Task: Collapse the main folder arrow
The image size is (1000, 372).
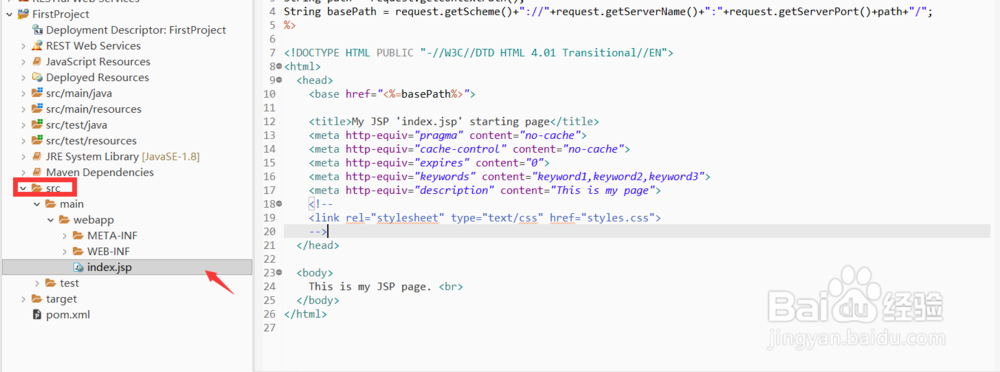Action: tap(37, 204)
